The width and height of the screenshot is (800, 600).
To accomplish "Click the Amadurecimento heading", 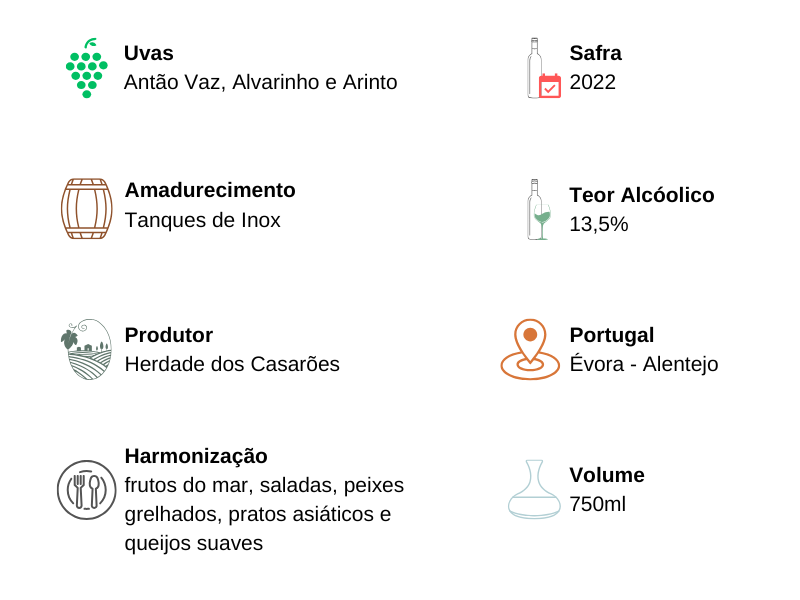I will [x=210, y=190].
